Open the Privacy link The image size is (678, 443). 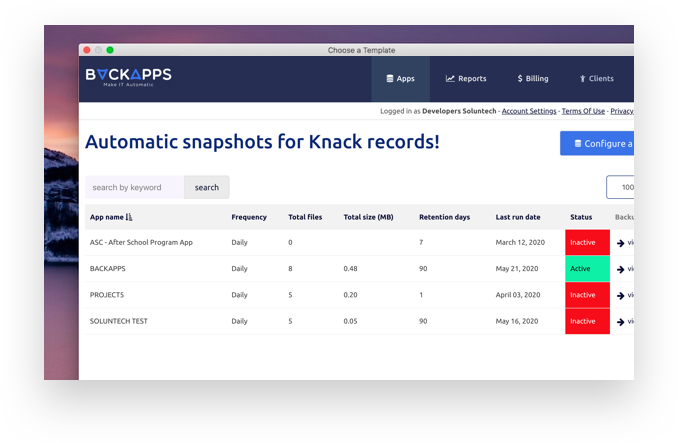coord(622,111)
